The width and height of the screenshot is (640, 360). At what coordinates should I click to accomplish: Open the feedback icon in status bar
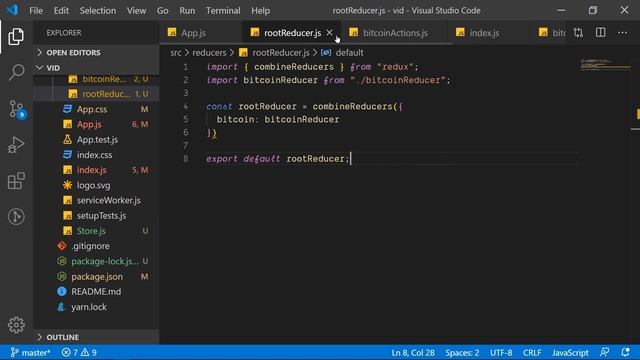pyautogui.click(x=604, y=352)
